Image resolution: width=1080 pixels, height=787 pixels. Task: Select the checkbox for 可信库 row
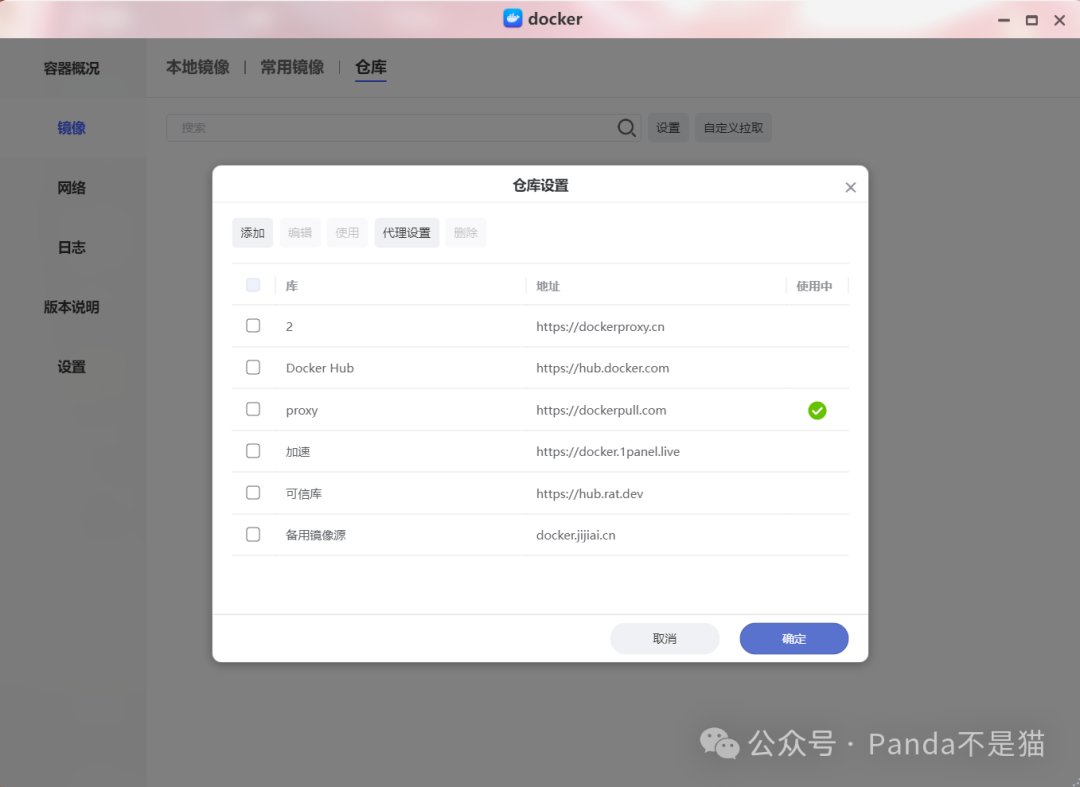coord(253,493)
